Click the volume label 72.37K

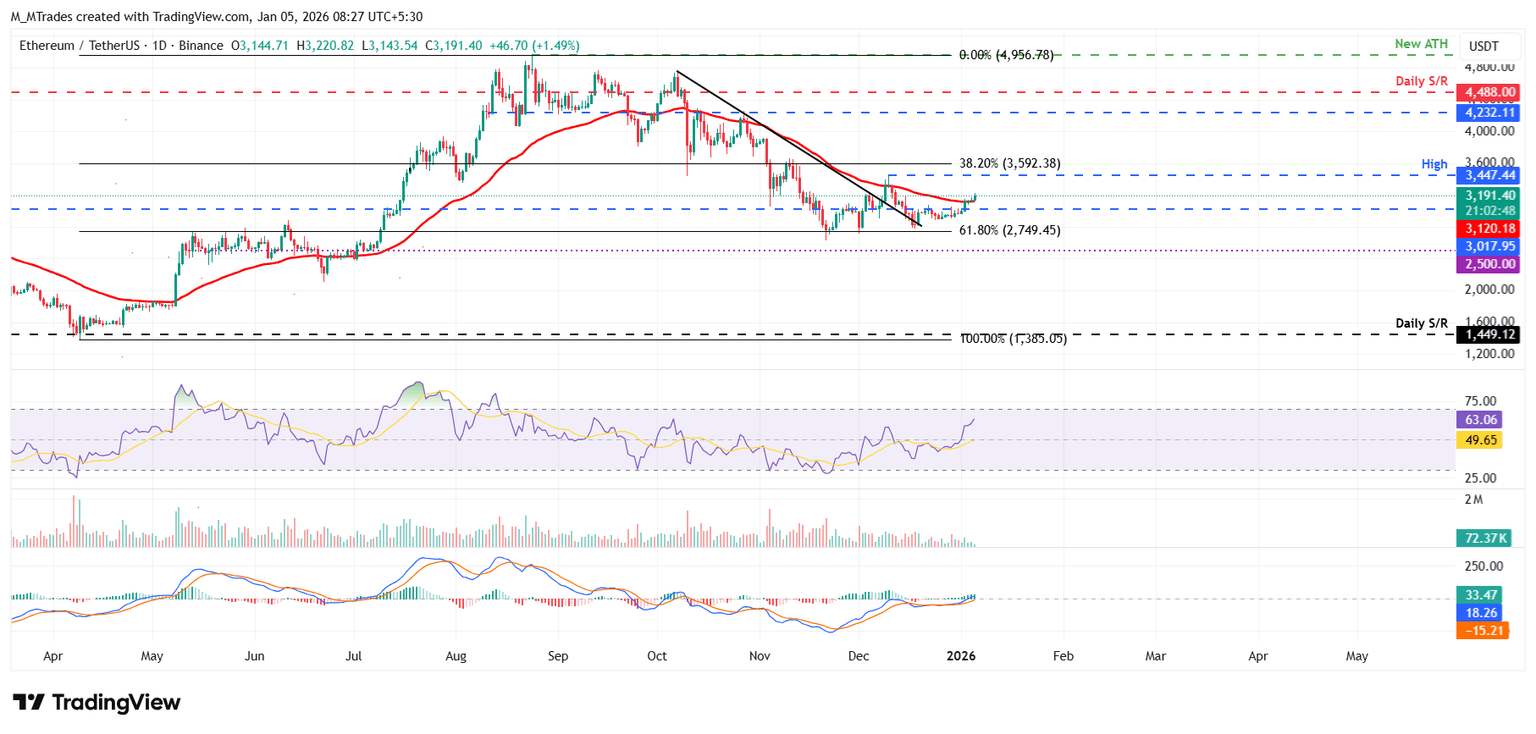[1483, 539]
